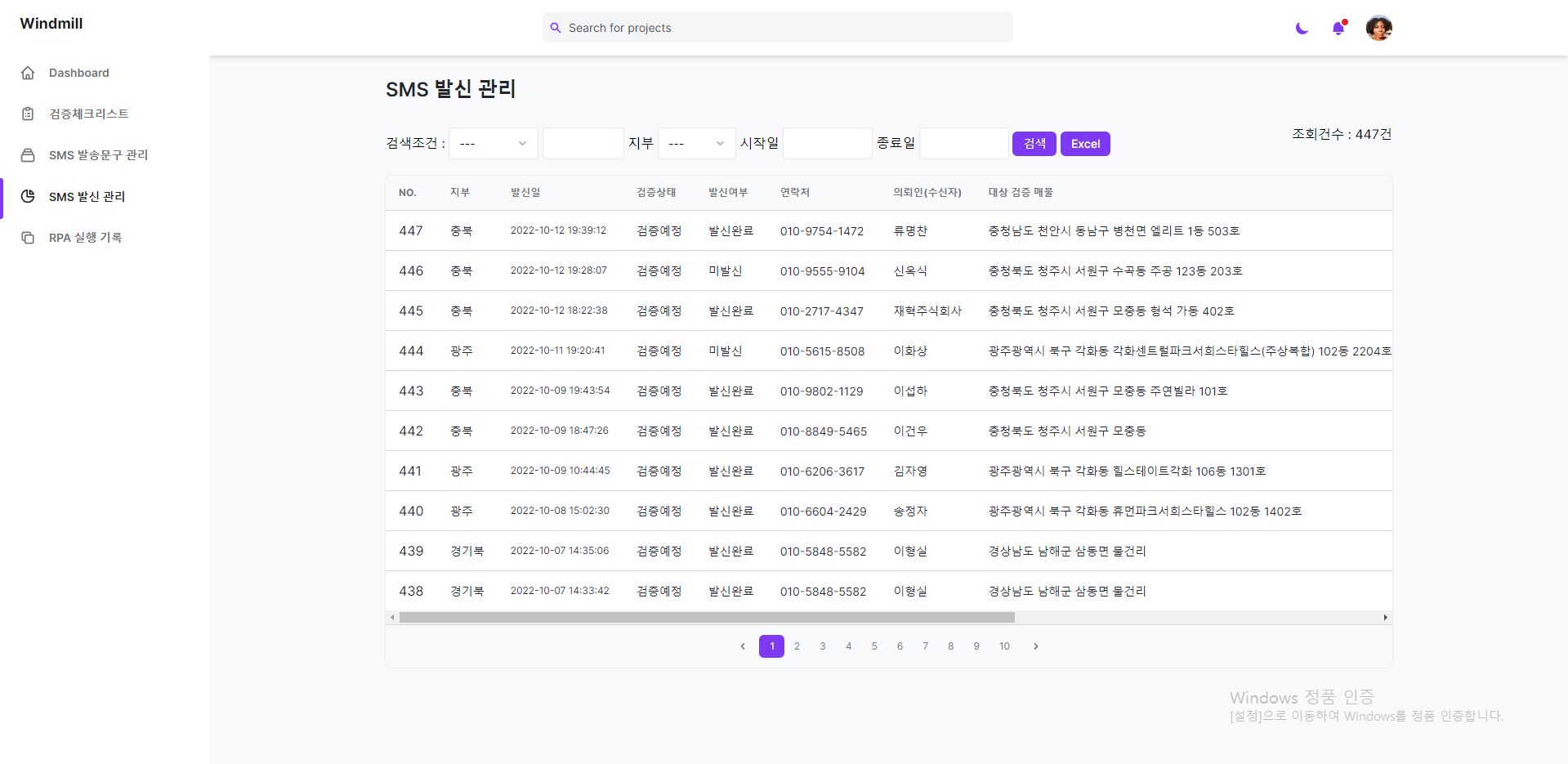Open the user profile avatar
1568x764 pixels.
click(1378, 29)
